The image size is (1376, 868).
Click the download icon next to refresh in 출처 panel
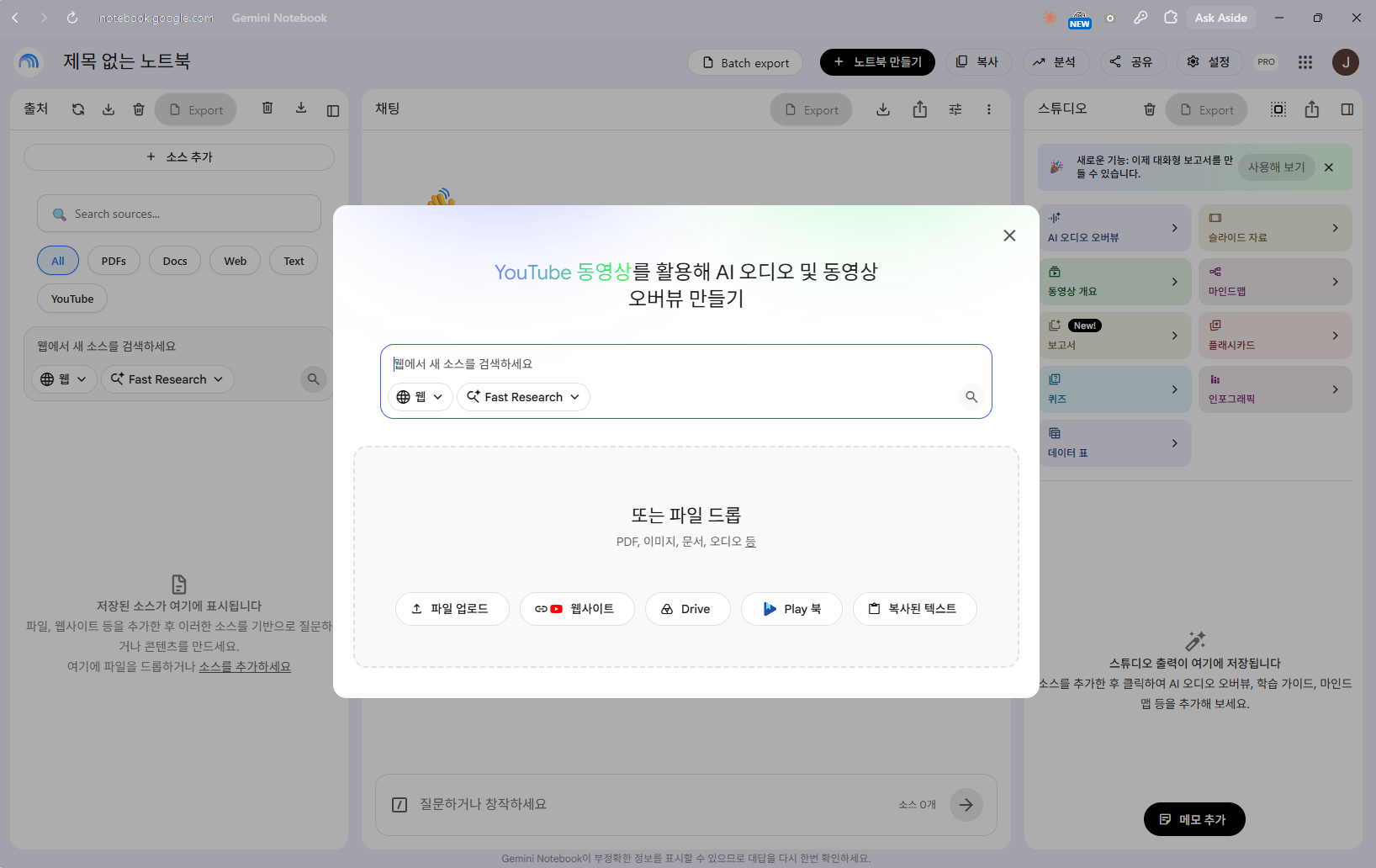(x=108, y=109)
